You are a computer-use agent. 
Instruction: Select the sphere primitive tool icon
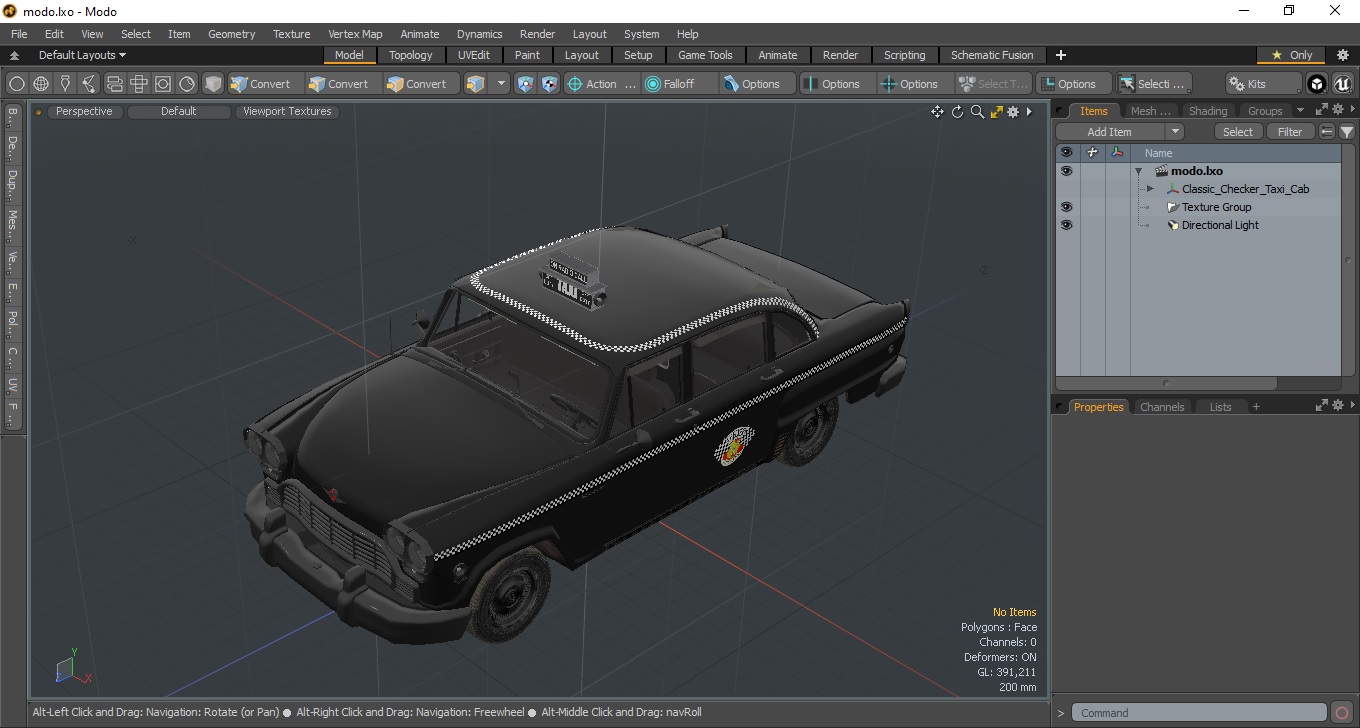coord(17,84)
